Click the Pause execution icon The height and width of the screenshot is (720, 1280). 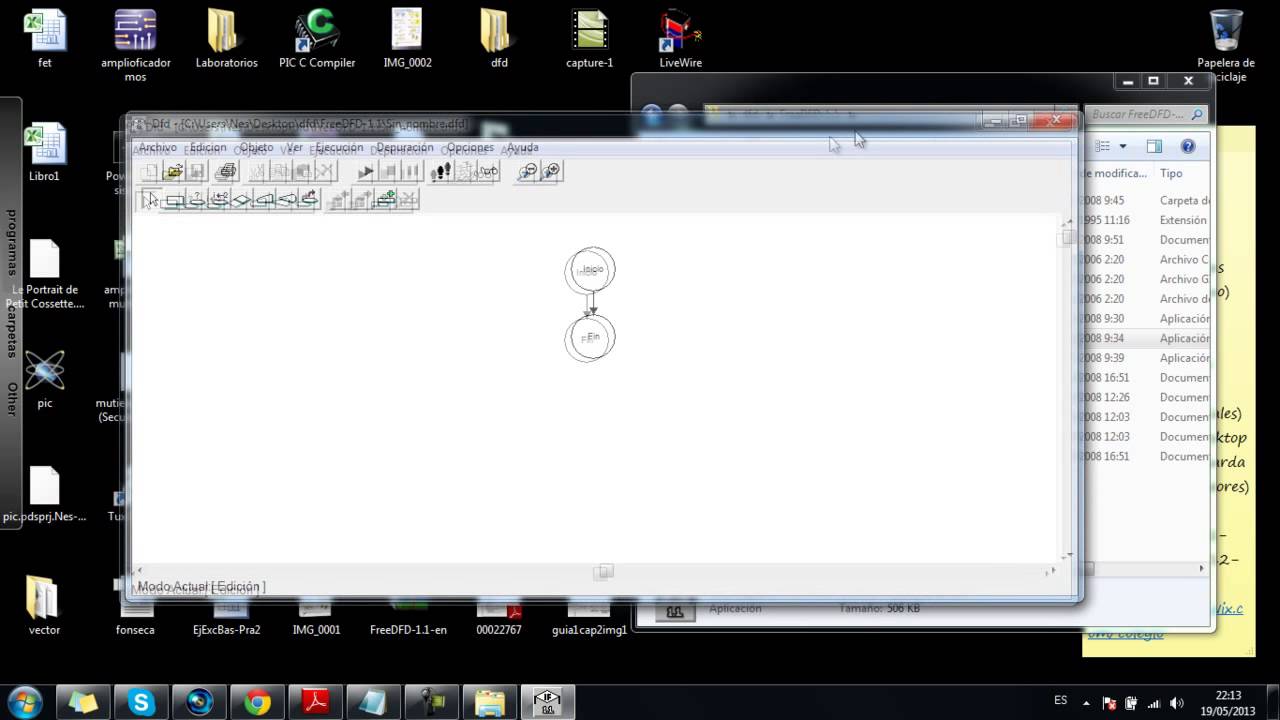(412, 172)
